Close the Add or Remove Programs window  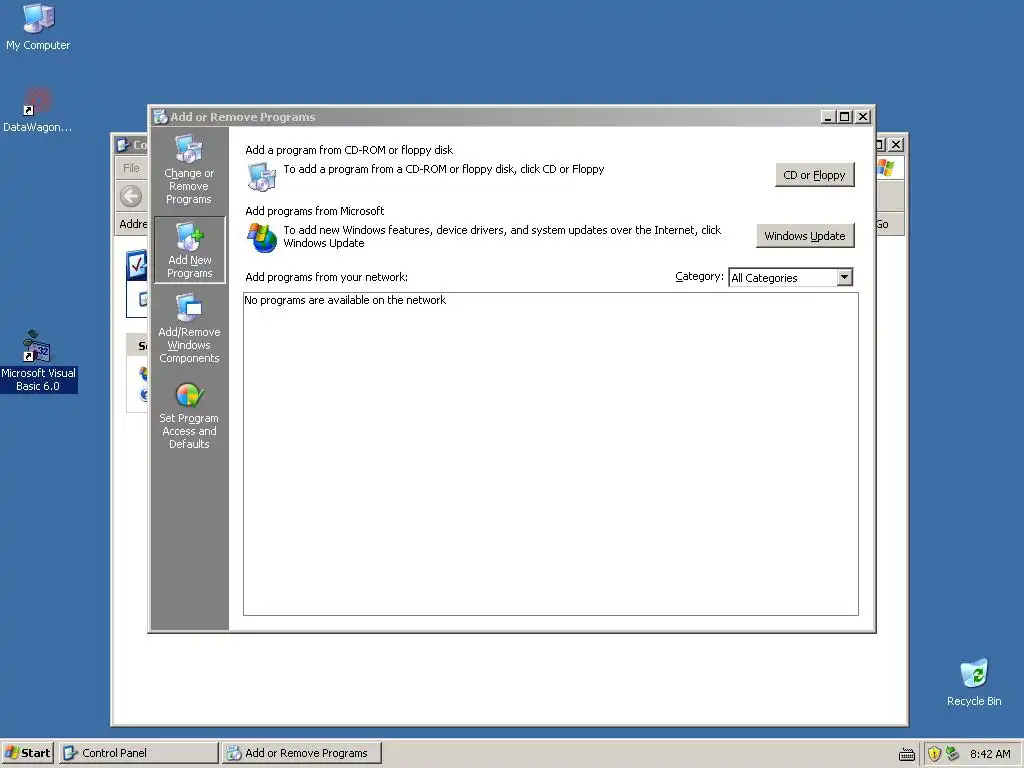click(x=863, y=117)
